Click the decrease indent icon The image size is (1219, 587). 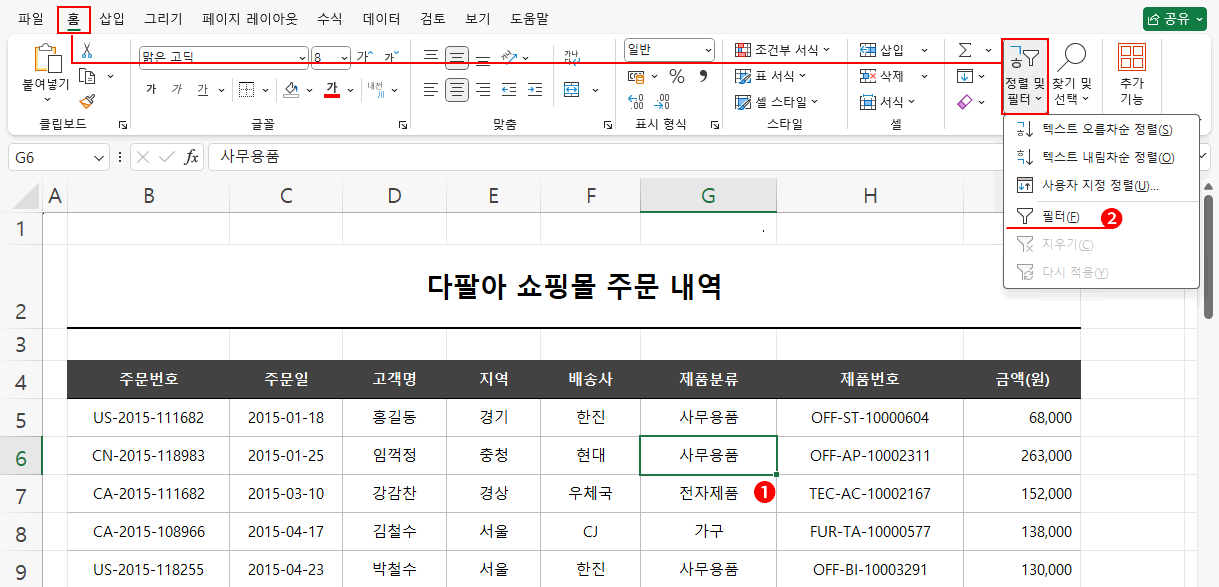tap(510, 89)
